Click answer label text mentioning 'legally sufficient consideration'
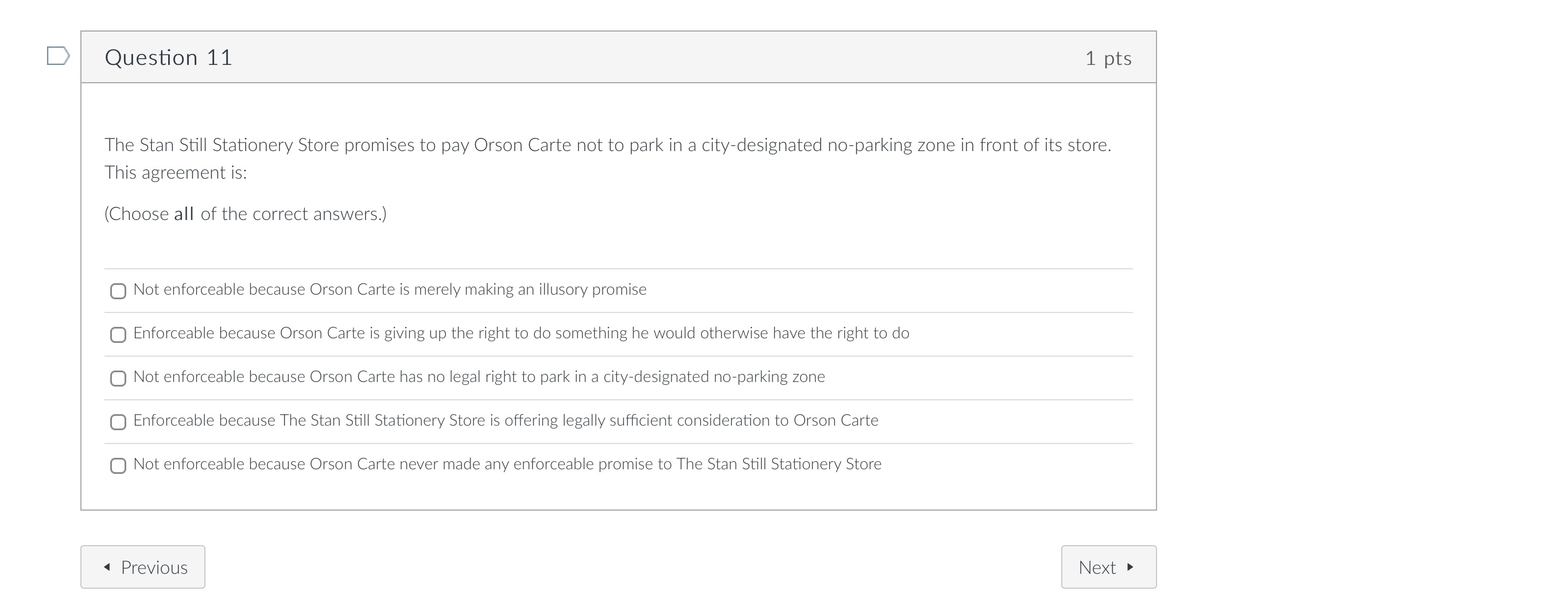The height and width of the screenshot is (606, 1568). (x=505, y=420)
